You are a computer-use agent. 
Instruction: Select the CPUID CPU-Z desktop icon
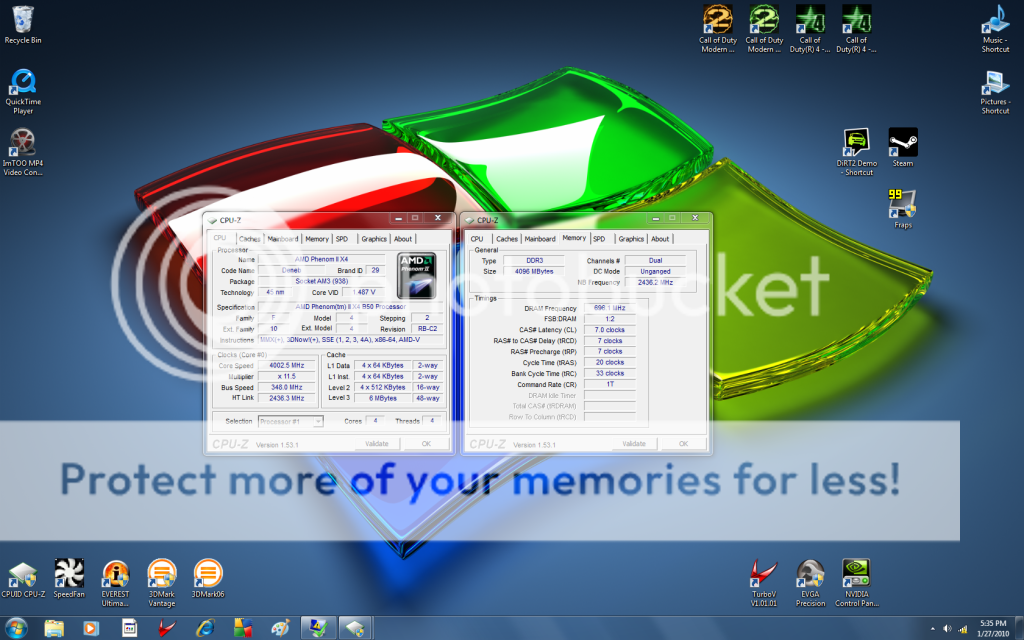pyautogui.click(x=23, y=580)
